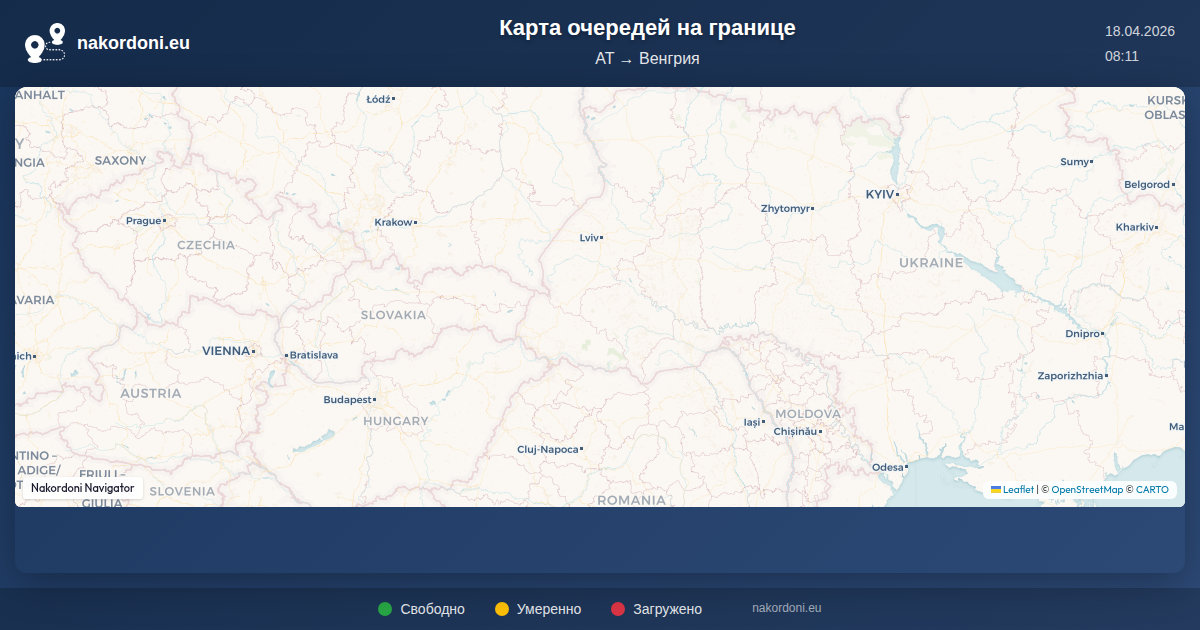
Task: Click the Odesa city marker on map
Action: [906, 467]
